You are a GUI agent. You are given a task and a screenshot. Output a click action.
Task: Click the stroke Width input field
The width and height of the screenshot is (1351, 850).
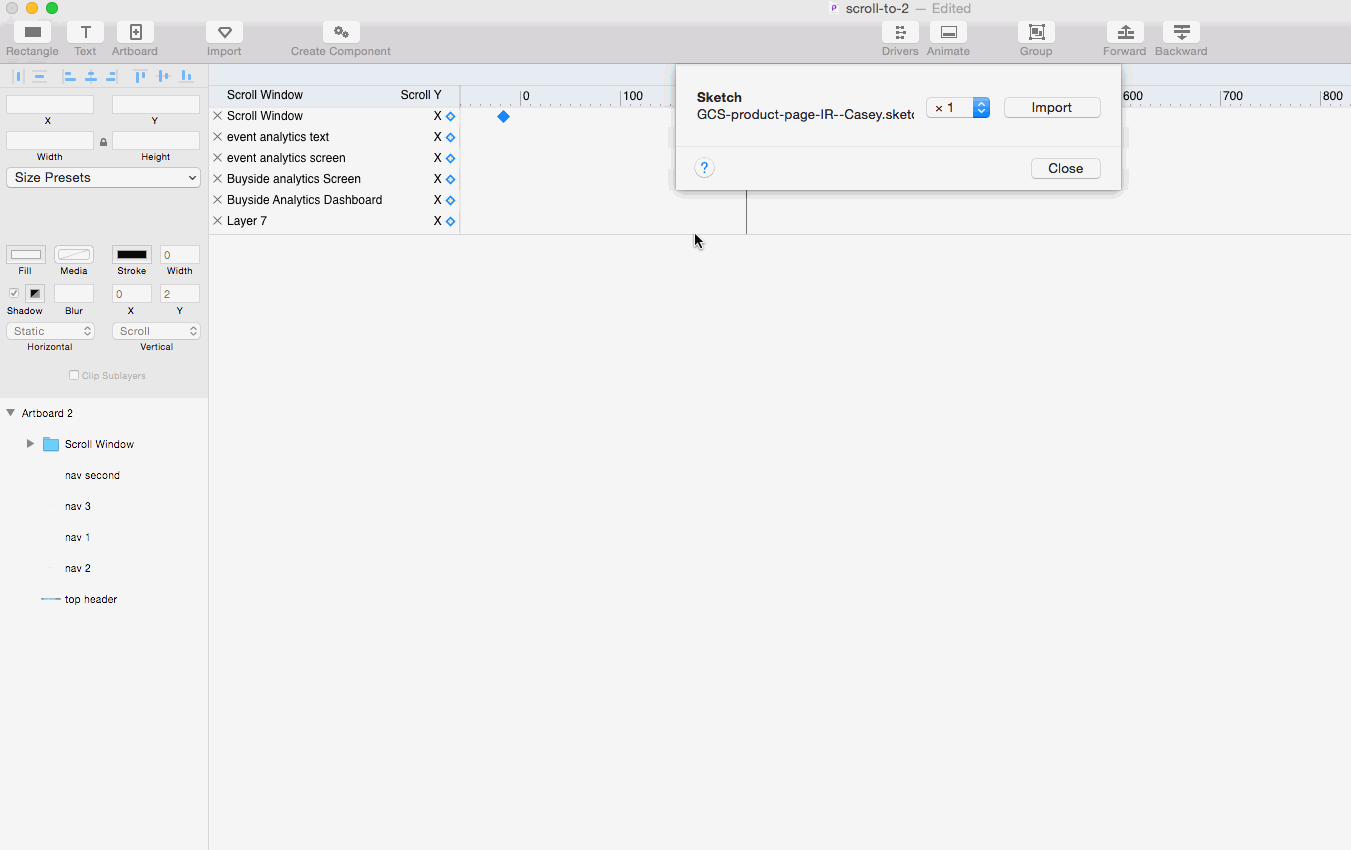click(x=180, y=255)
